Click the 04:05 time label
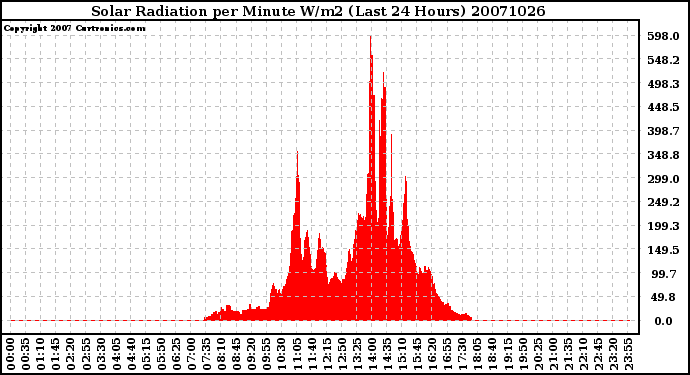Screen dimensions: 690x375 pos(116,354)
